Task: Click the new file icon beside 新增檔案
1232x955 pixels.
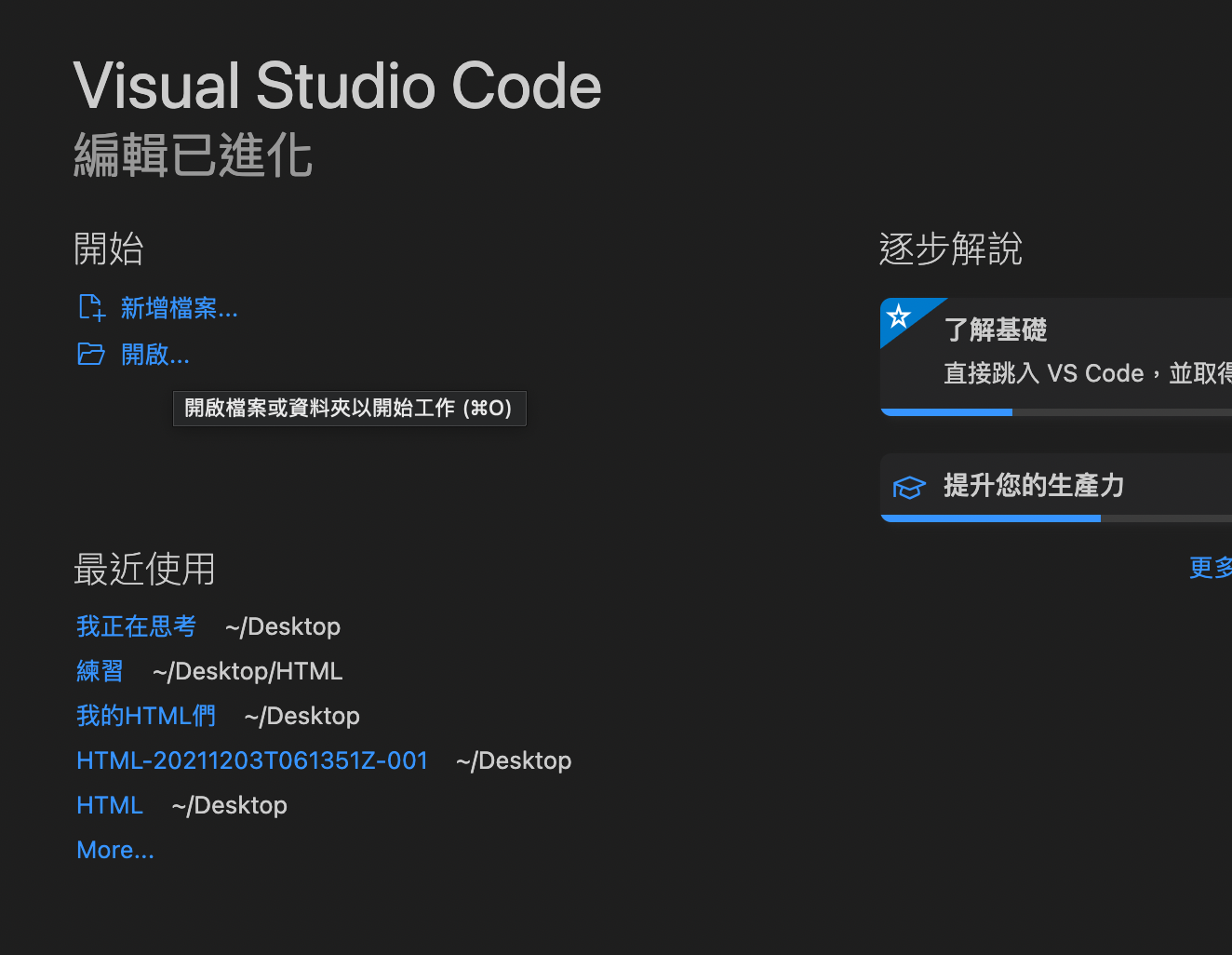Action: [x=91, y=307]
